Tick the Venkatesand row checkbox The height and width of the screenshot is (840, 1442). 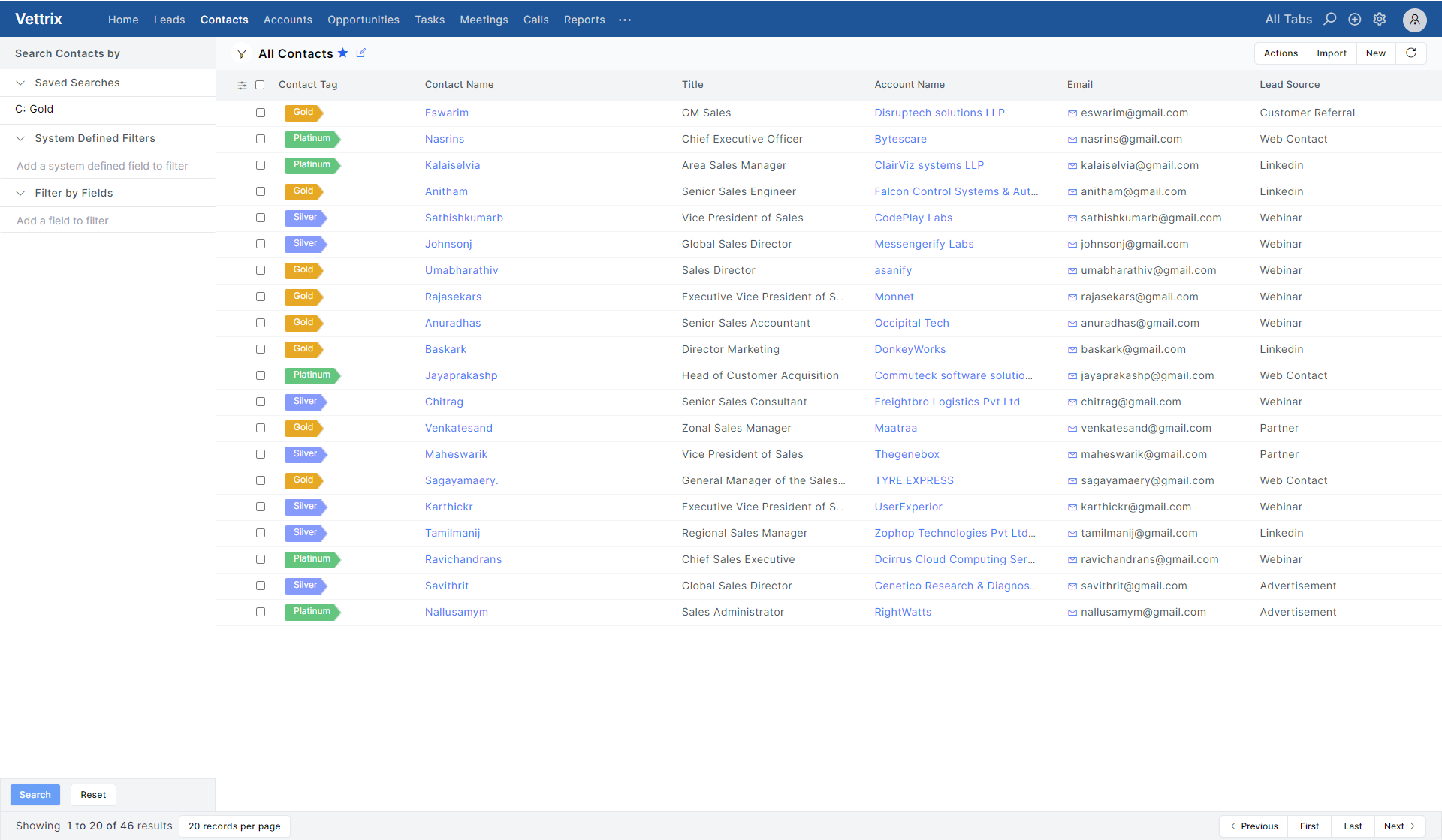[261, 428]
